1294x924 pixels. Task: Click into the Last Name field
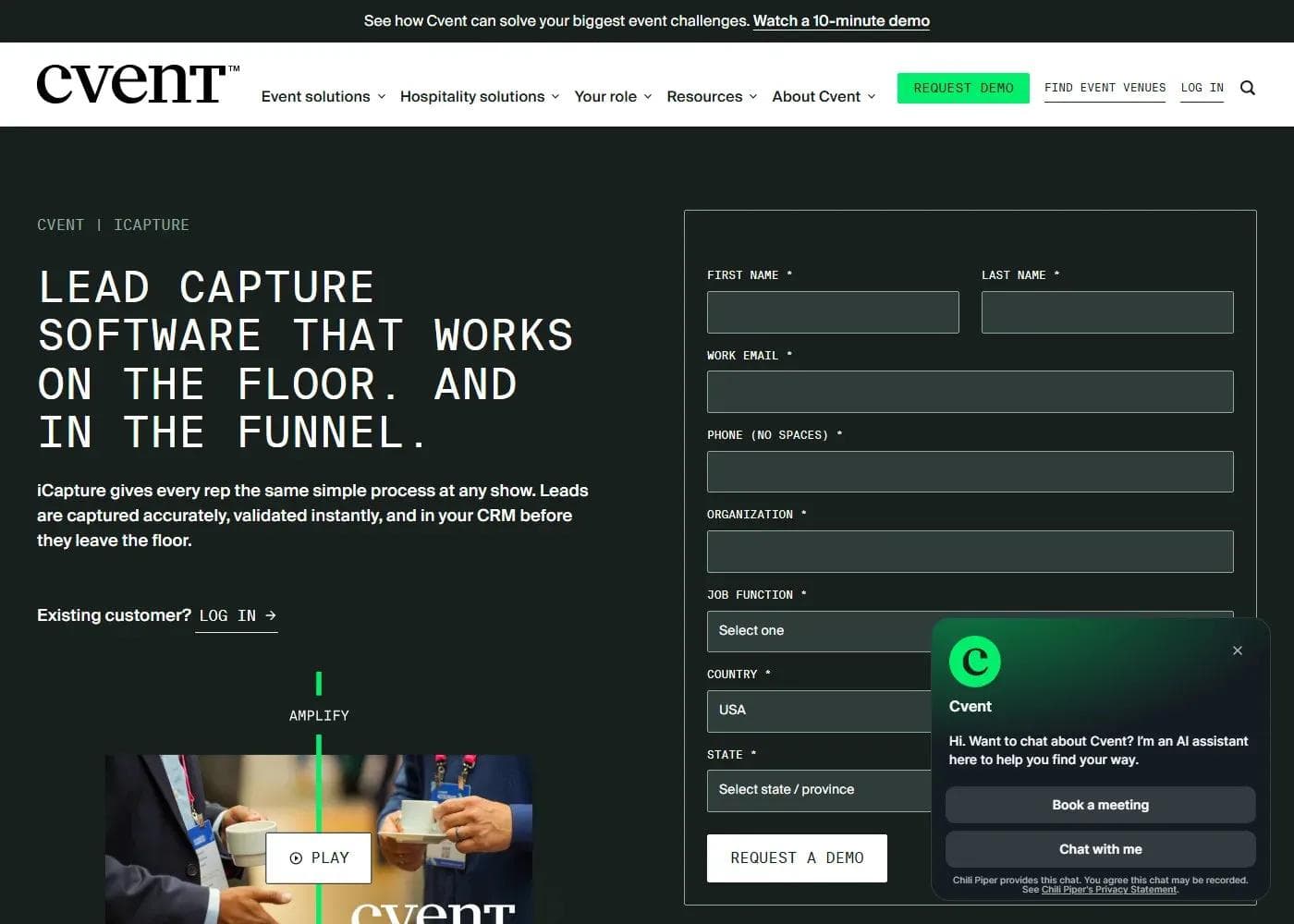pos(1107,312)
